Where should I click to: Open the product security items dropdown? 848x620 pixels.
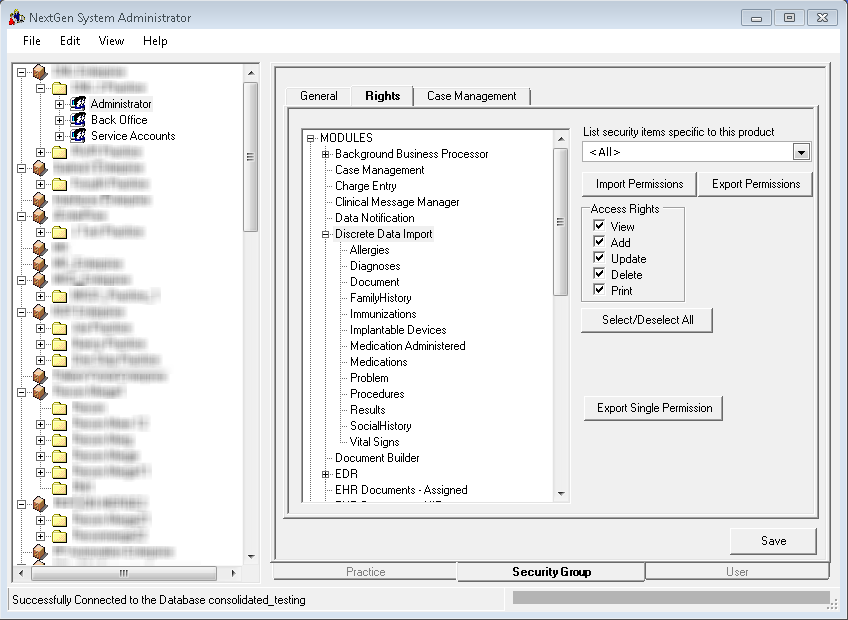click(801, 152)
